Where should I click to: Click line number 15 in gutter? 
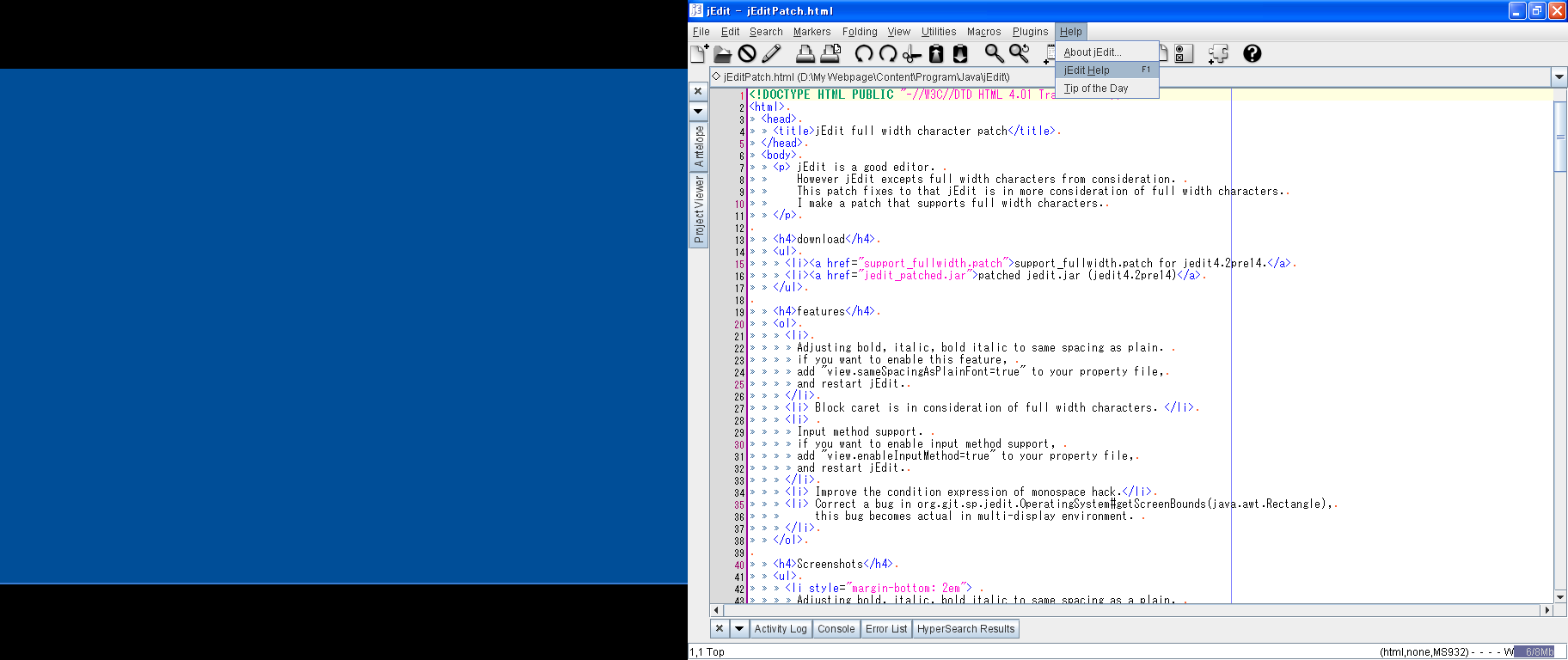tap(739, 264)
